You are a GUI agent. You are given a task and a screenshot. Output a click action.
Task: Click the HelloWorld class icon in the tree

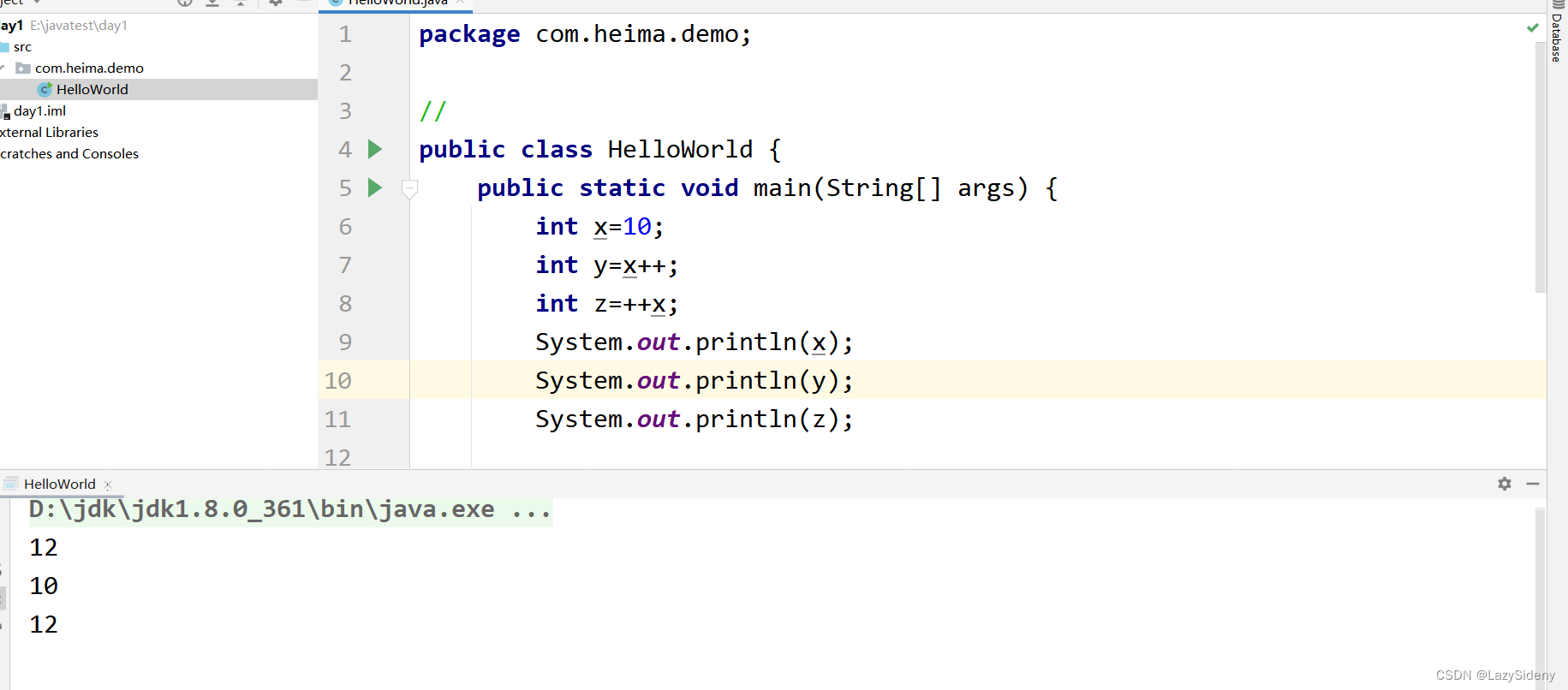point(45,89)
